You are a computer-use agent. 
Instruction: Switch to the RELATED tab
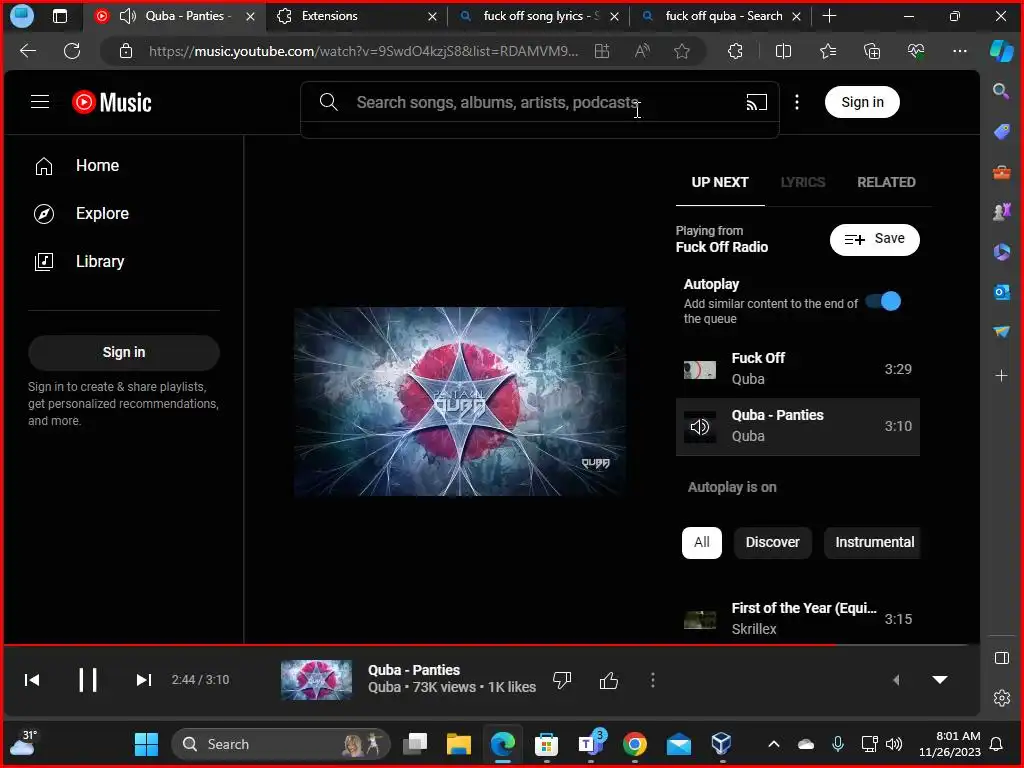886,182
